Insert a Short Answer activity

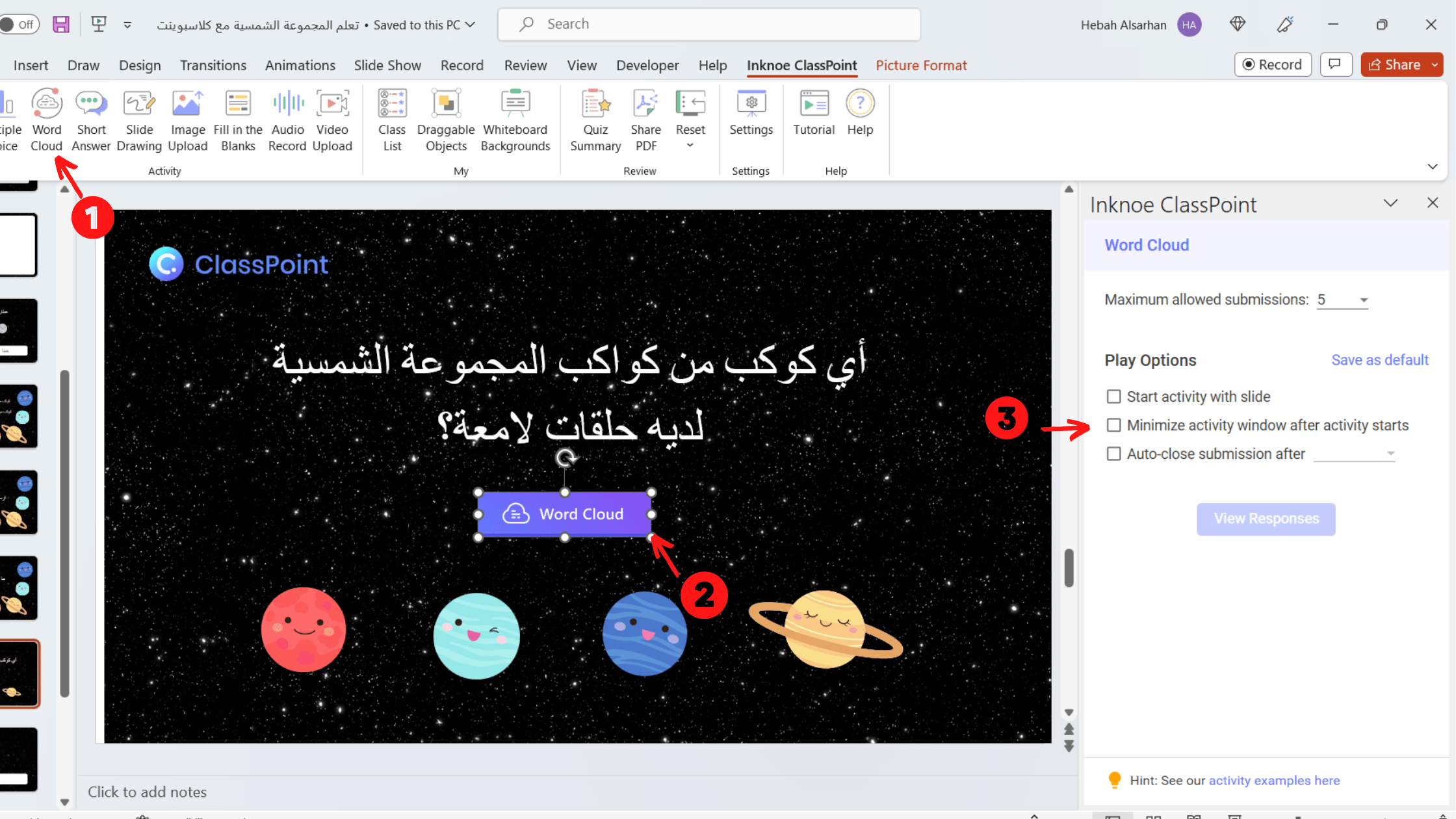(x=91, y=121)
